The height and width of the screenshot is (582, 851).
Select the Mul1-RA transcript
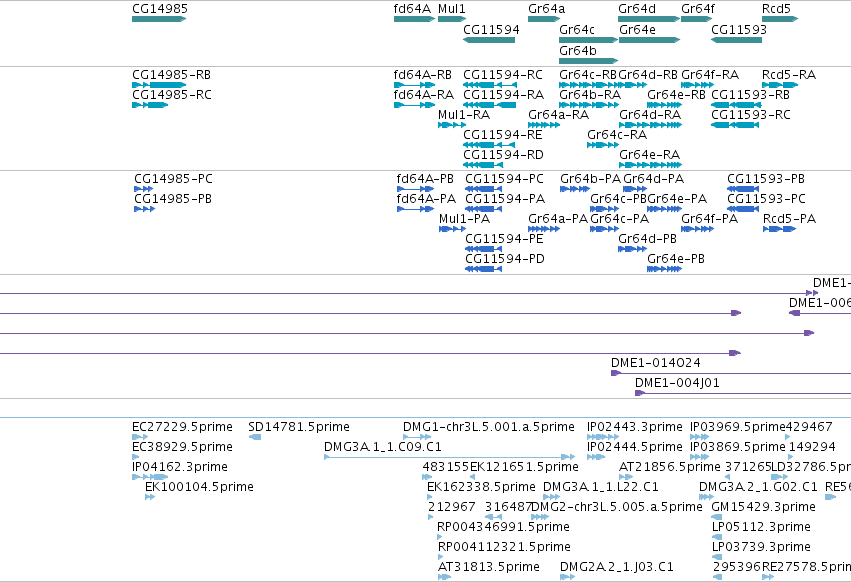[452, 125]
